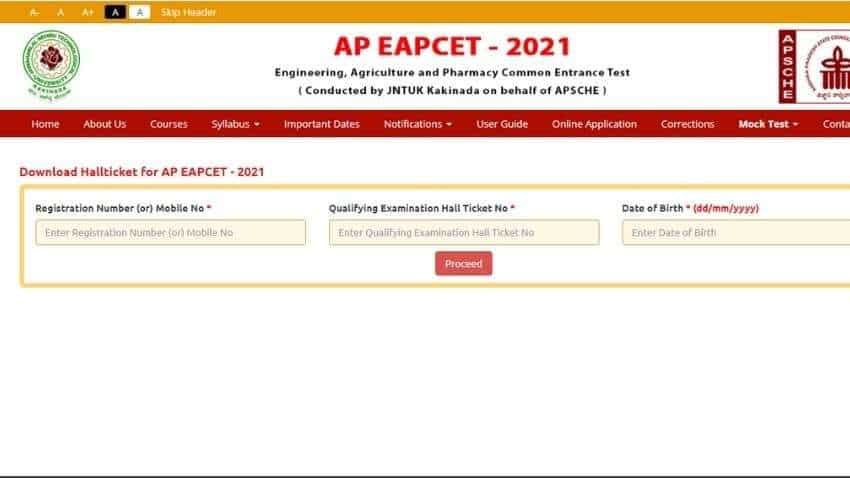Image resolution: width=850 pixels, height=478 pixels.
Task: Open the User Guide page
Action: [502, 124]
